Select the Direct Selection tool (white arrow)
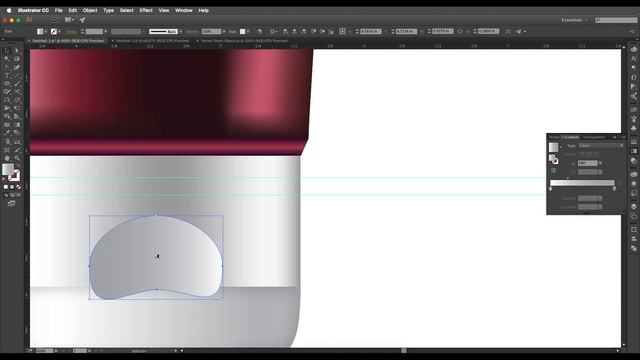 [17, 51]
